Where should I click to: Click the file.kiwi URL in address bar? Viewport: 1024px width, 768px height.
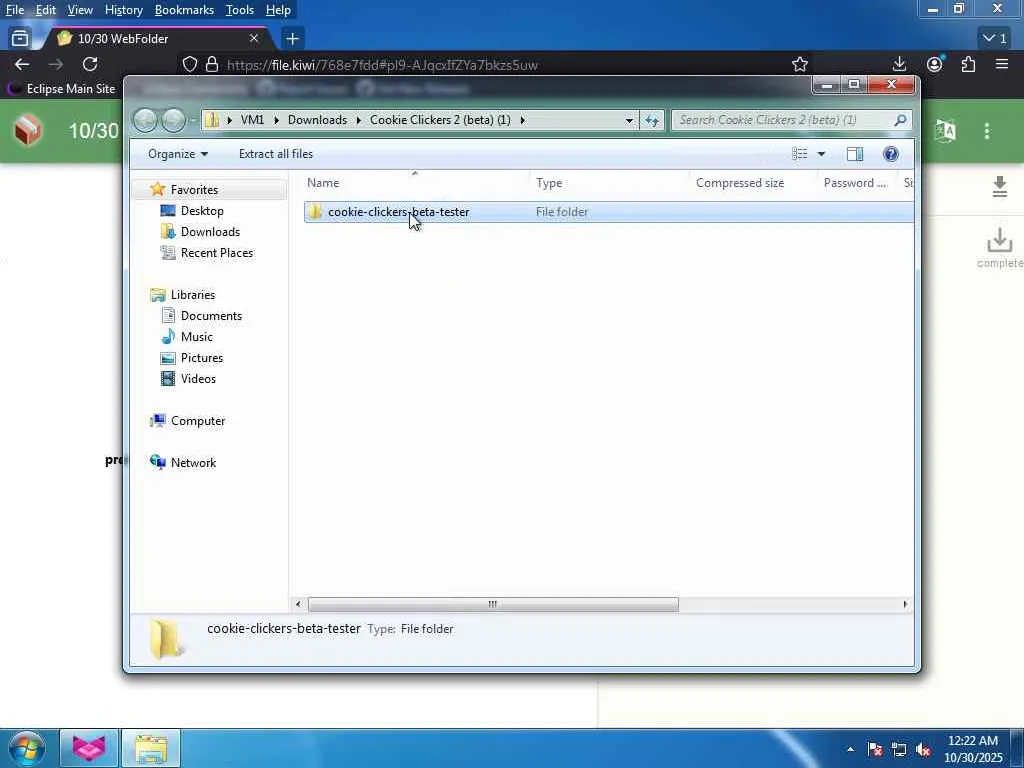tap(382, 65)
